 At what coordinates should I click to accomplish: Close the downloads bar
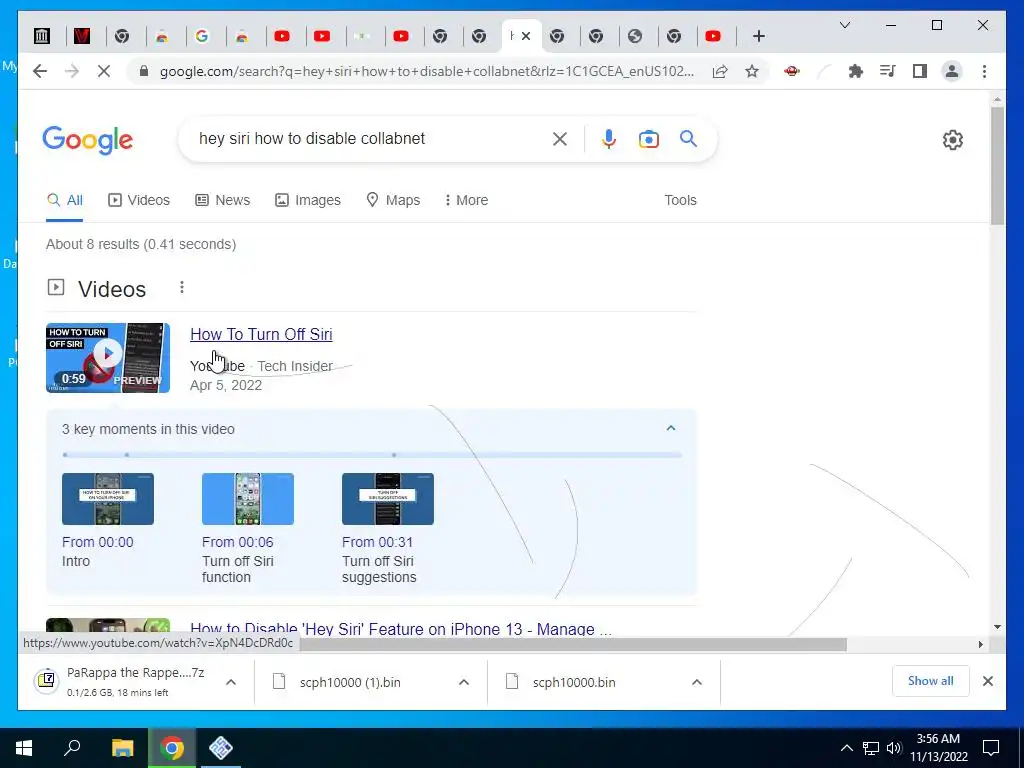987,681
